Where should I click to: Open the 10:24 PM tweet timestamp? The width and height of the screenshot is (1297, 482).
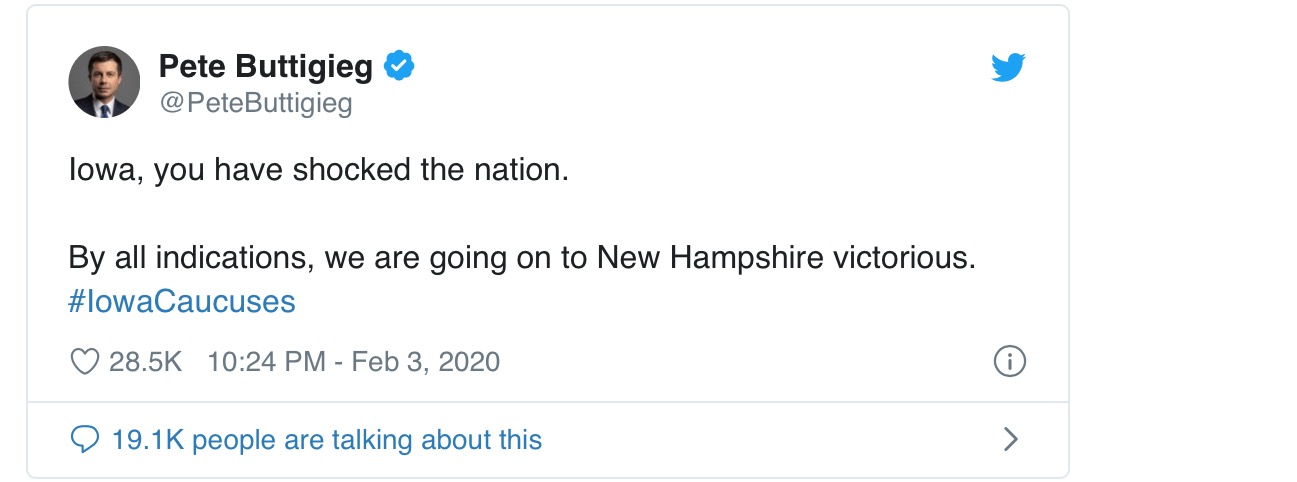[x=266, y=361]
